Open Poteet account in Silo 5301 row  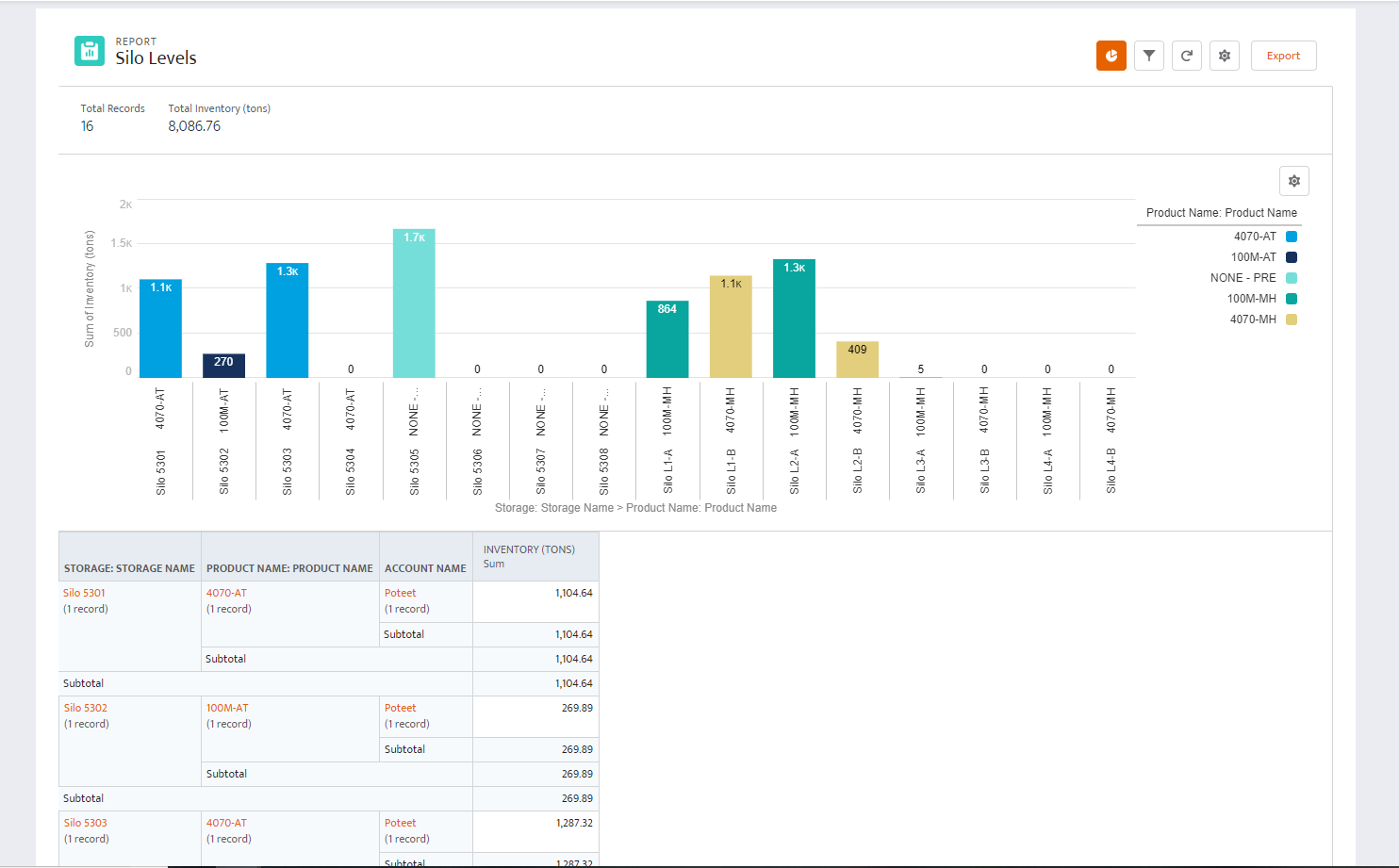(x=400, y=593)
